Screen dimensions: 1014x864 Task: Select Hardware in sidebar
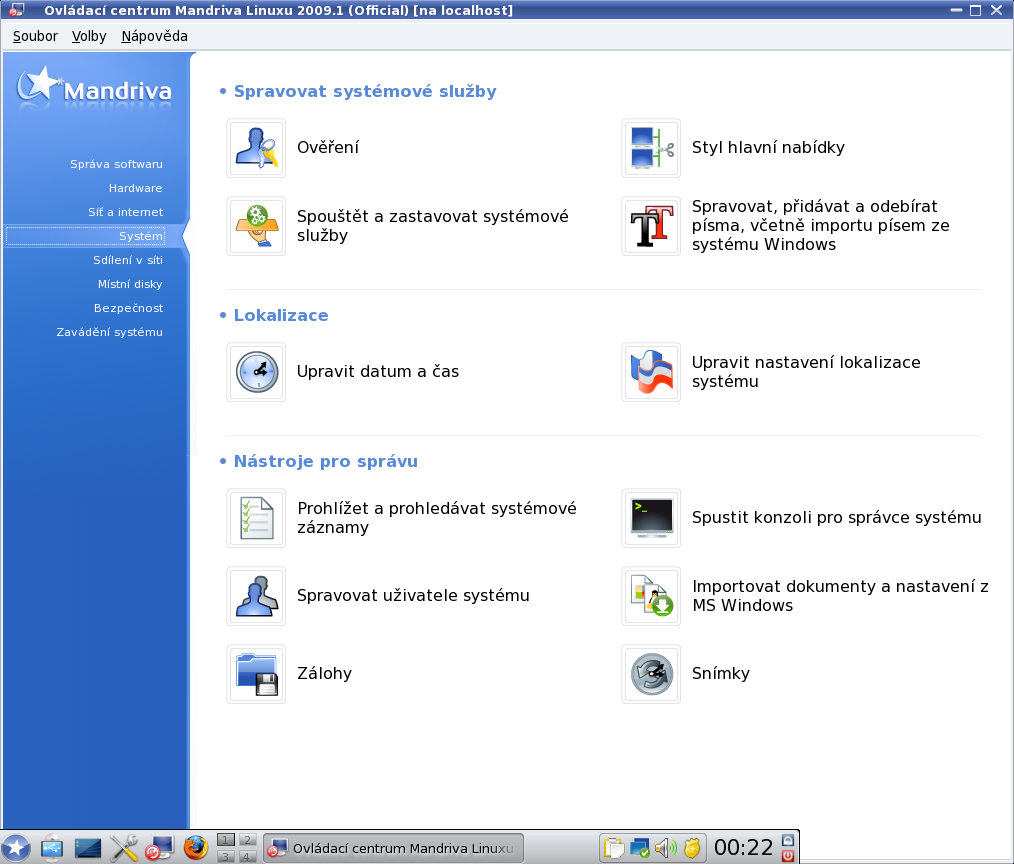135,188
